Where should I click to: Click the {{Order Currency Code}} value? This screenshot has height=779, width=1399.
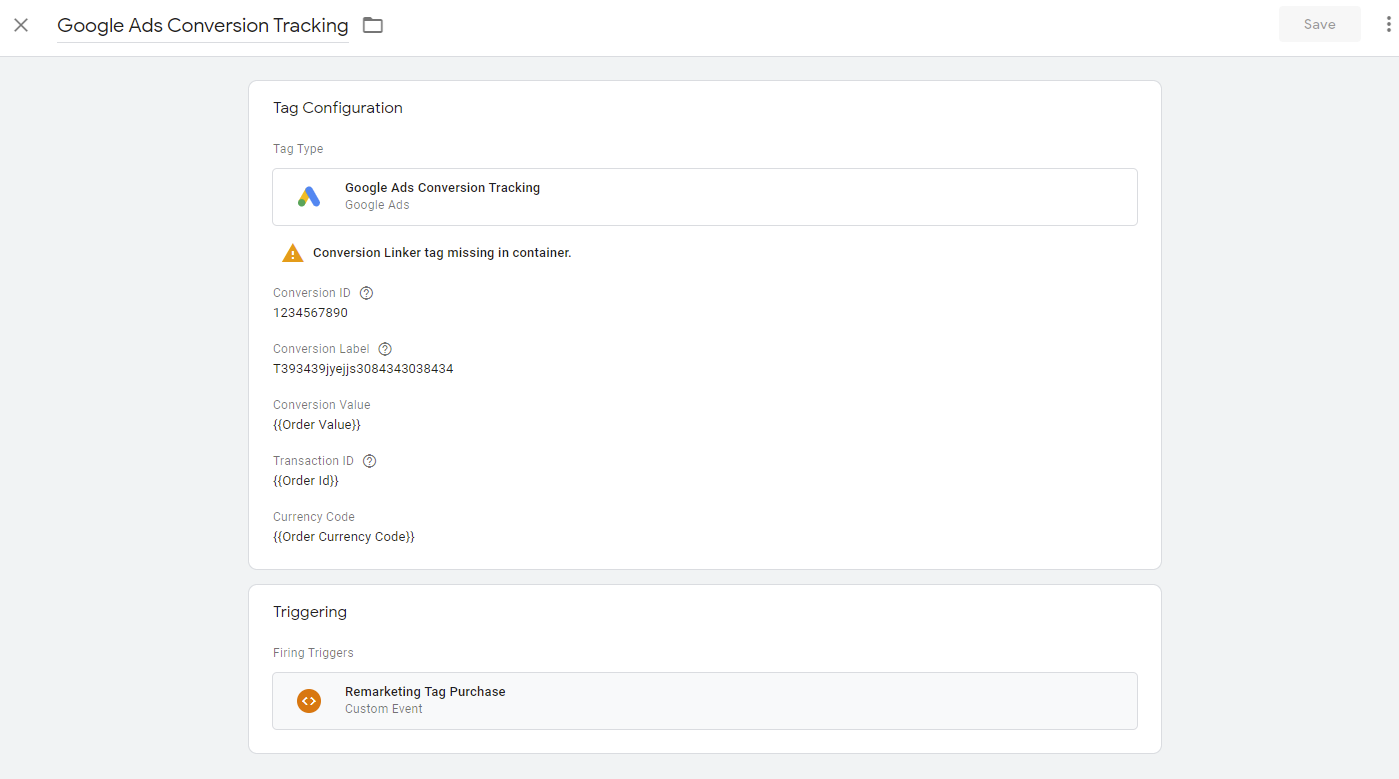343,537
